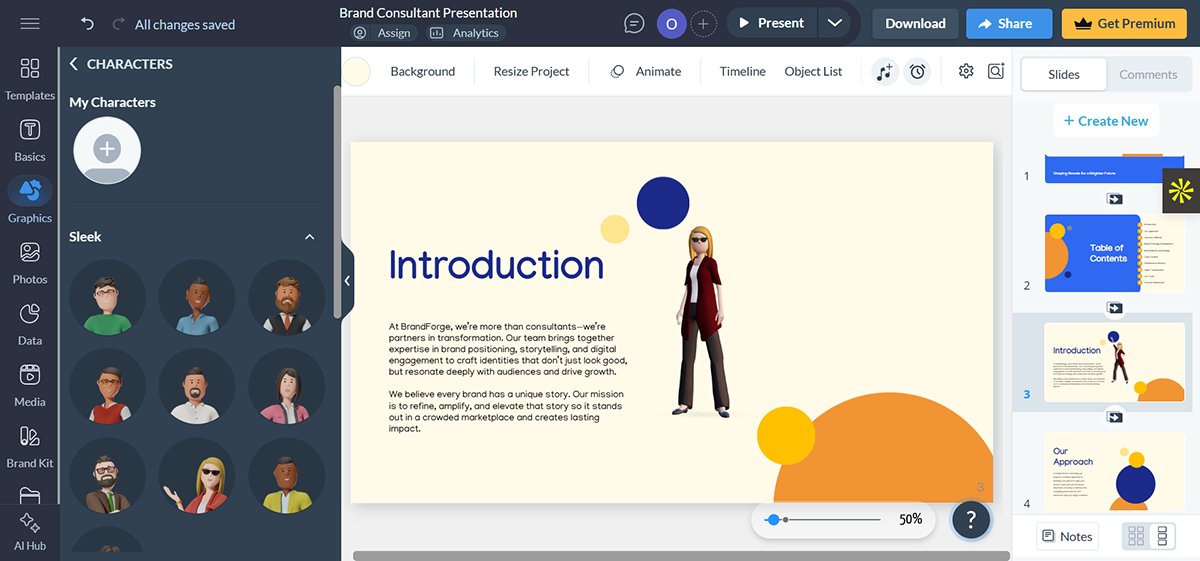Switch to the Comments tab
The height and width of the screenshot is (561, 1200).
[1148, 74]
